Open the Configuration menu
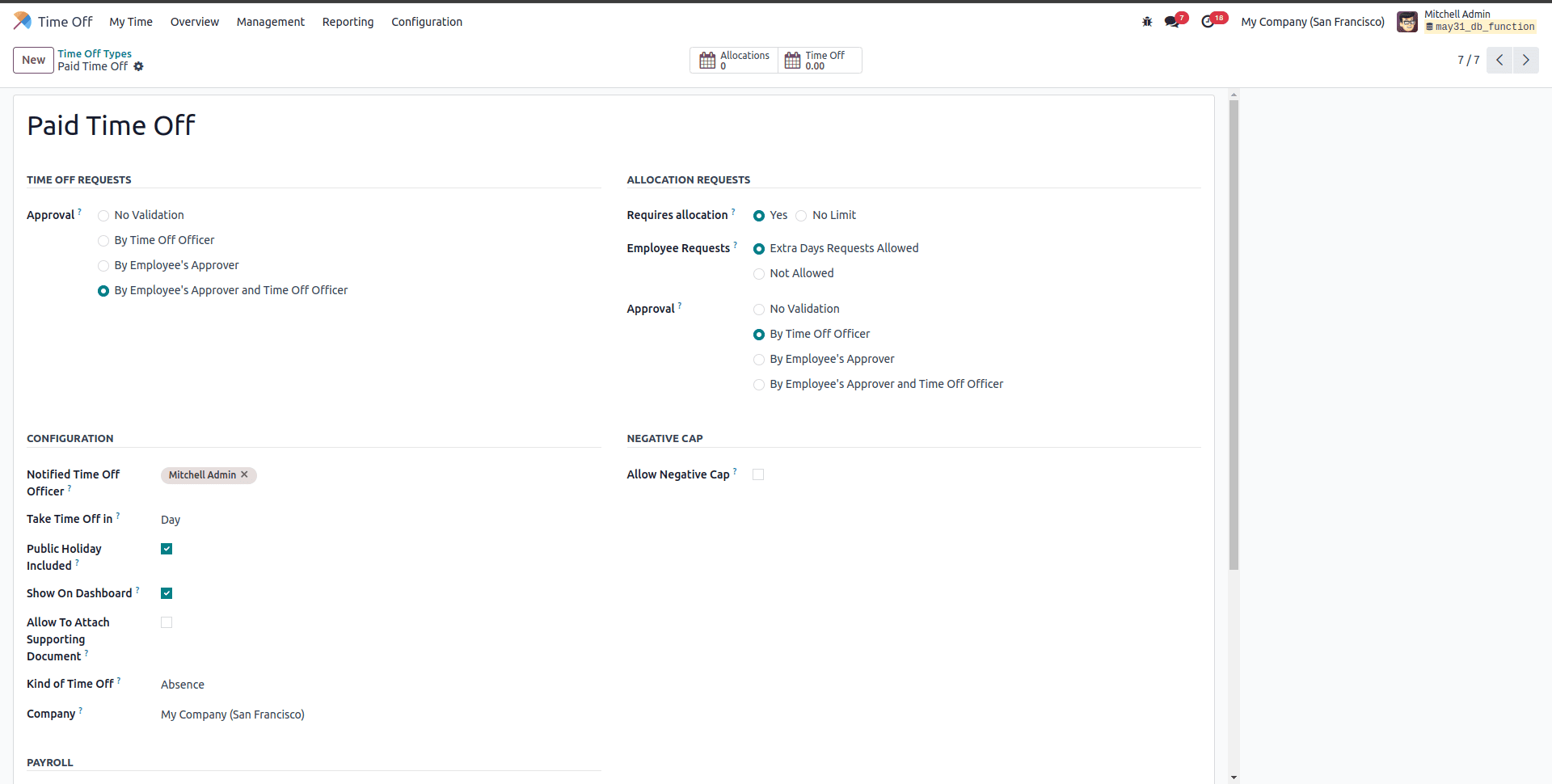Viewport: 1552px width, 784px height. pyautogui.click(x=427, y=22)
